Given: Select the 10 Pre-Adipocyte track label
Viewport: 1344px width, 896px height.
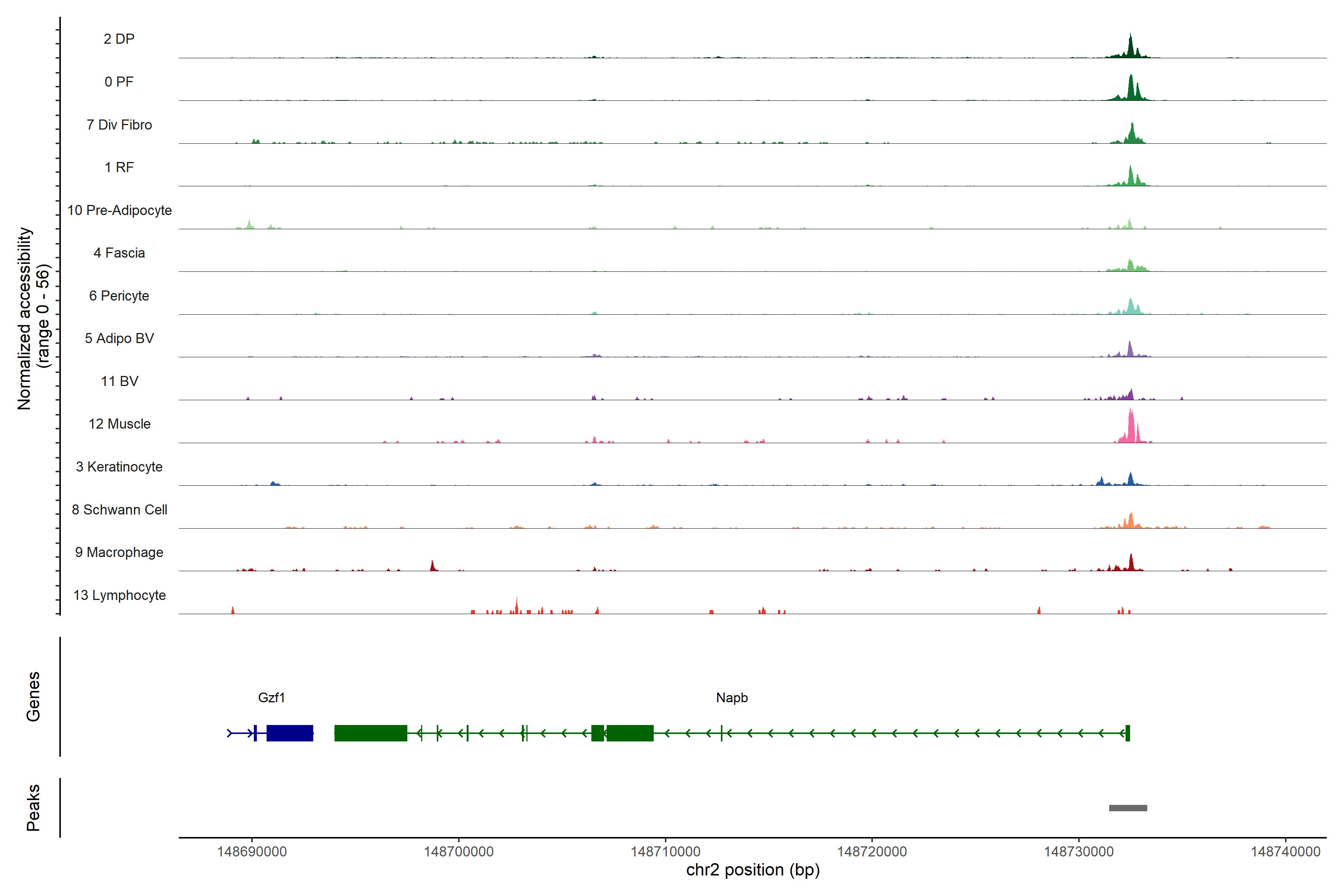Looking at the screenshot, I should pos(119,210).
